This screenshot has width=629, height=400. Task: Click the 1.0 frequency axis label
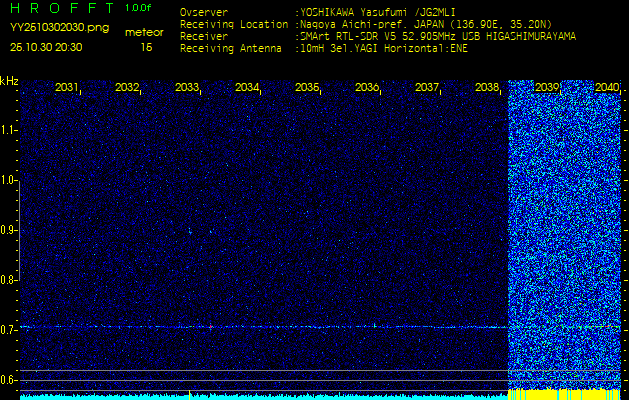(9, 180)
